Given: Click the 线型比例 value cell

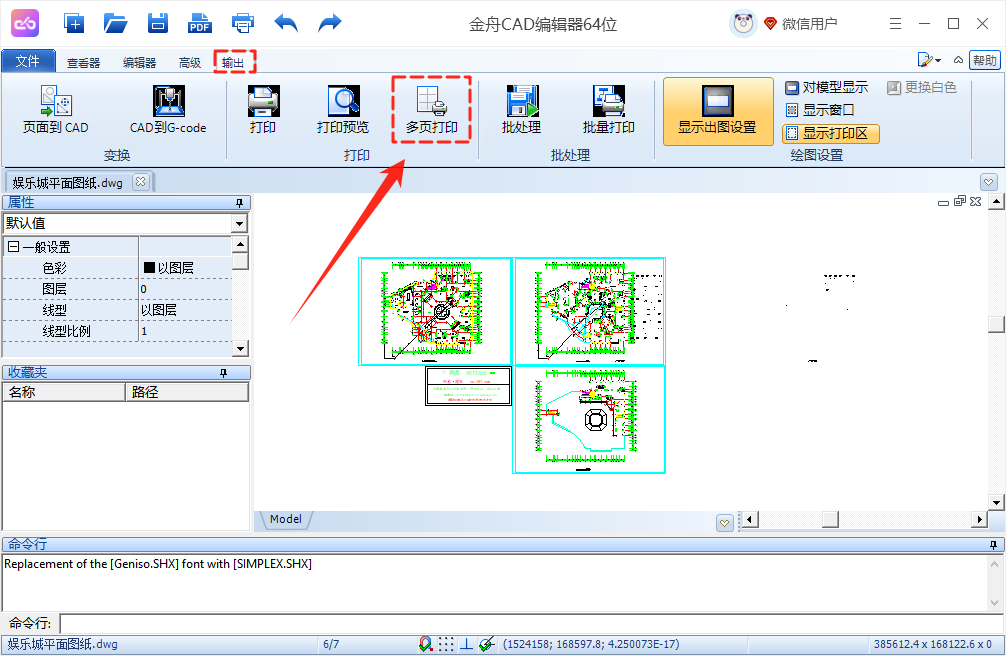Looking at the screenshot, I should pyautogui.click(x=185, y=331).
